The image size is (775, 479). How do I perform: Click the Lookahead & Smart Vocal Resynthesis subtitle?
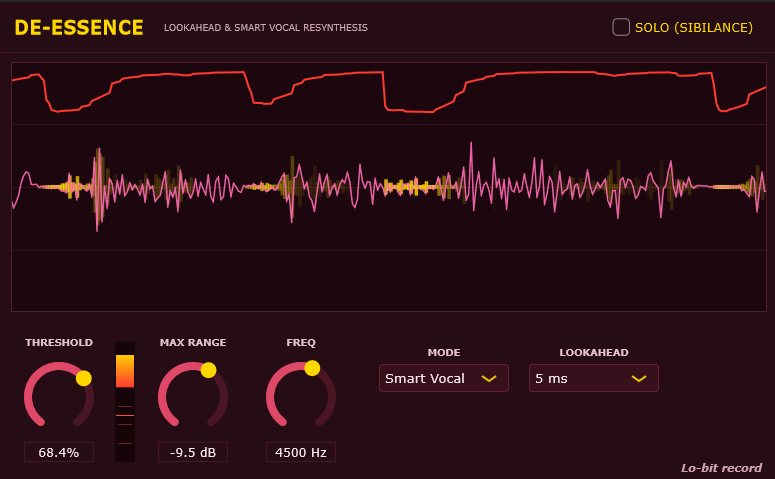(266, 28)
